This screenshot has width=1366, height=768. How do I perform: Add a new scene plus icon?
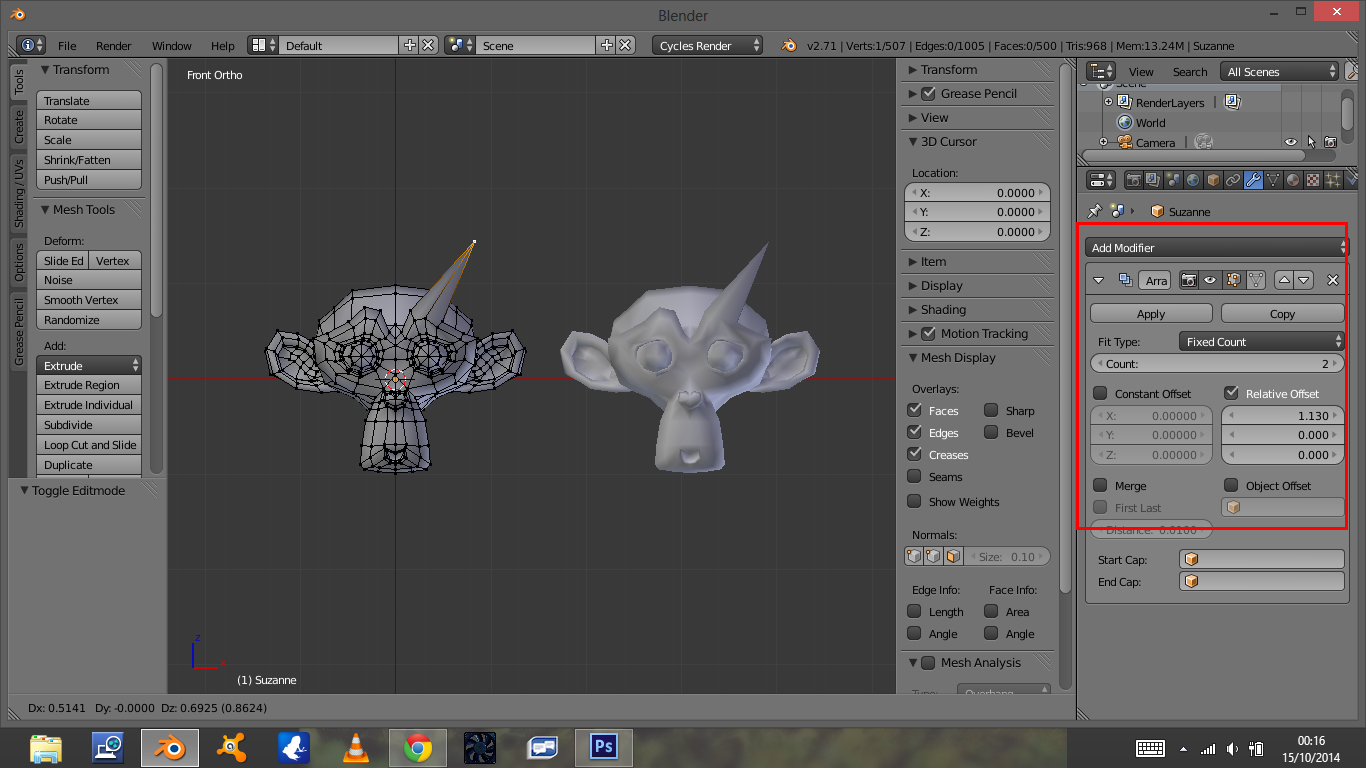click(x=606, y=45)
